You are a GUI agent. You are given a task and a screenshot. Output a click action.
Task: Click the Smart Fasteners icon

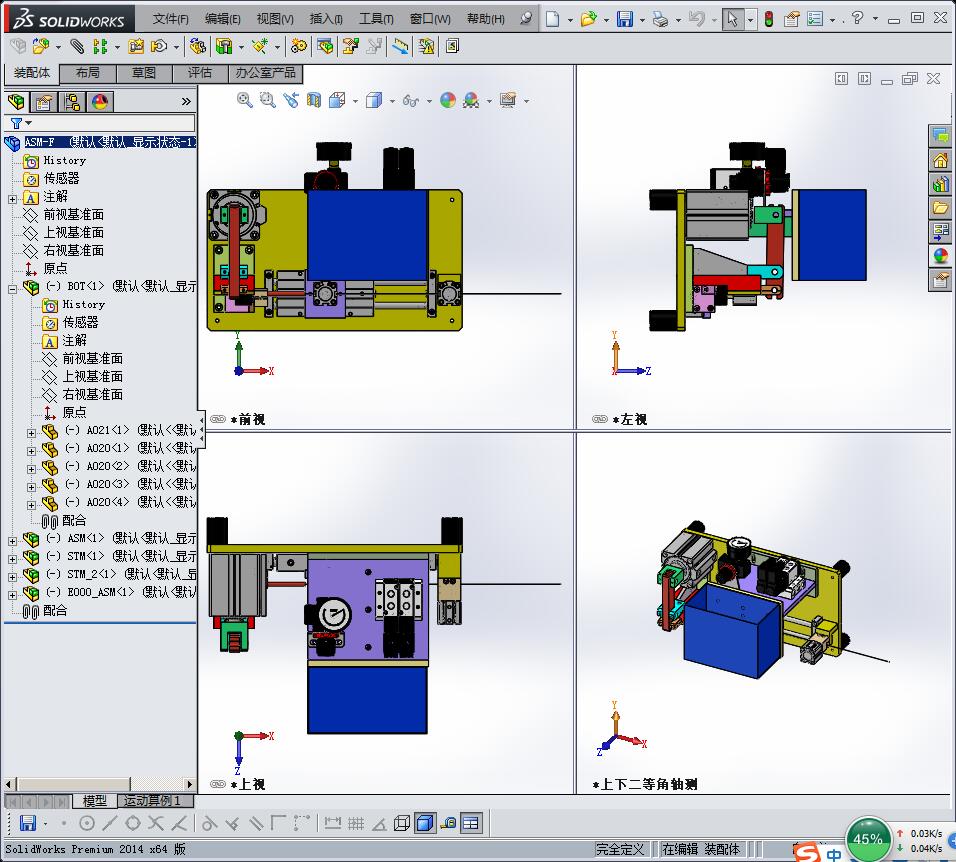coord(136,46)
